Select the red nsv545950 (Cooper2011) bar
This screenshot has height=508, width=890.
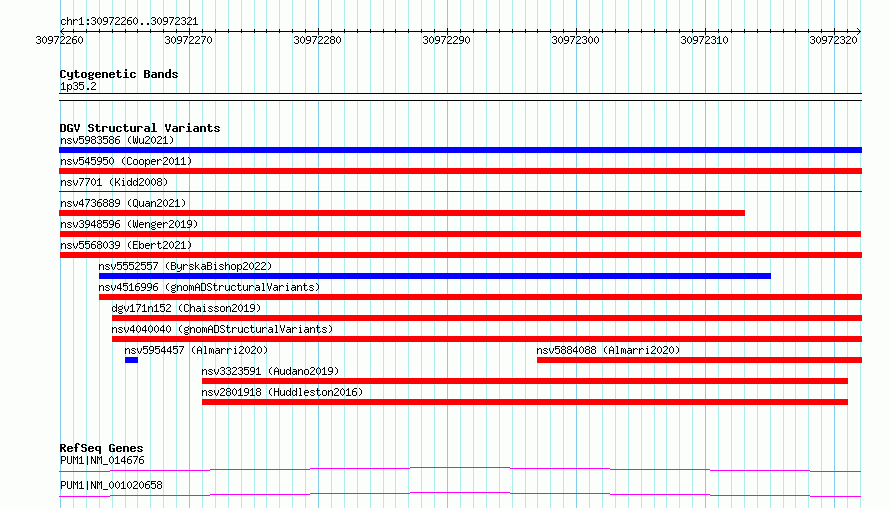tap(460, 171)
